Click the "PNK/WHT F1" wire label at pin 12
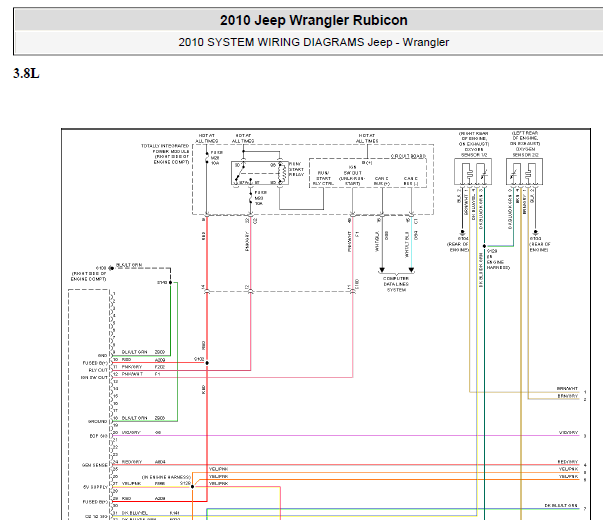Viewport: 603px width, 520px height. tap(141, 374)
